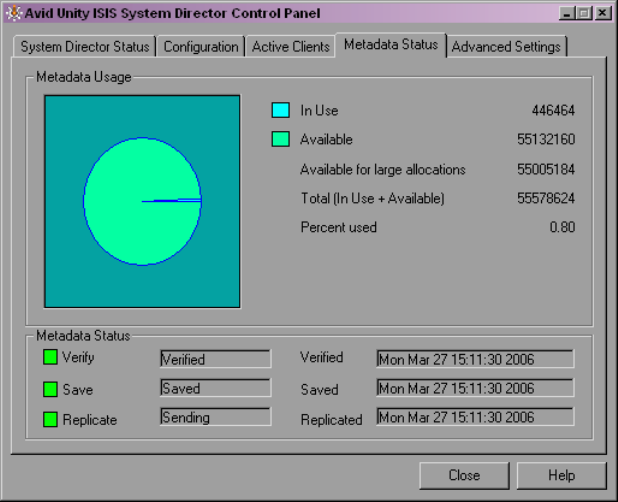Click the Saved timestamp field
This screenshot has width=618, height=502.
475,388
